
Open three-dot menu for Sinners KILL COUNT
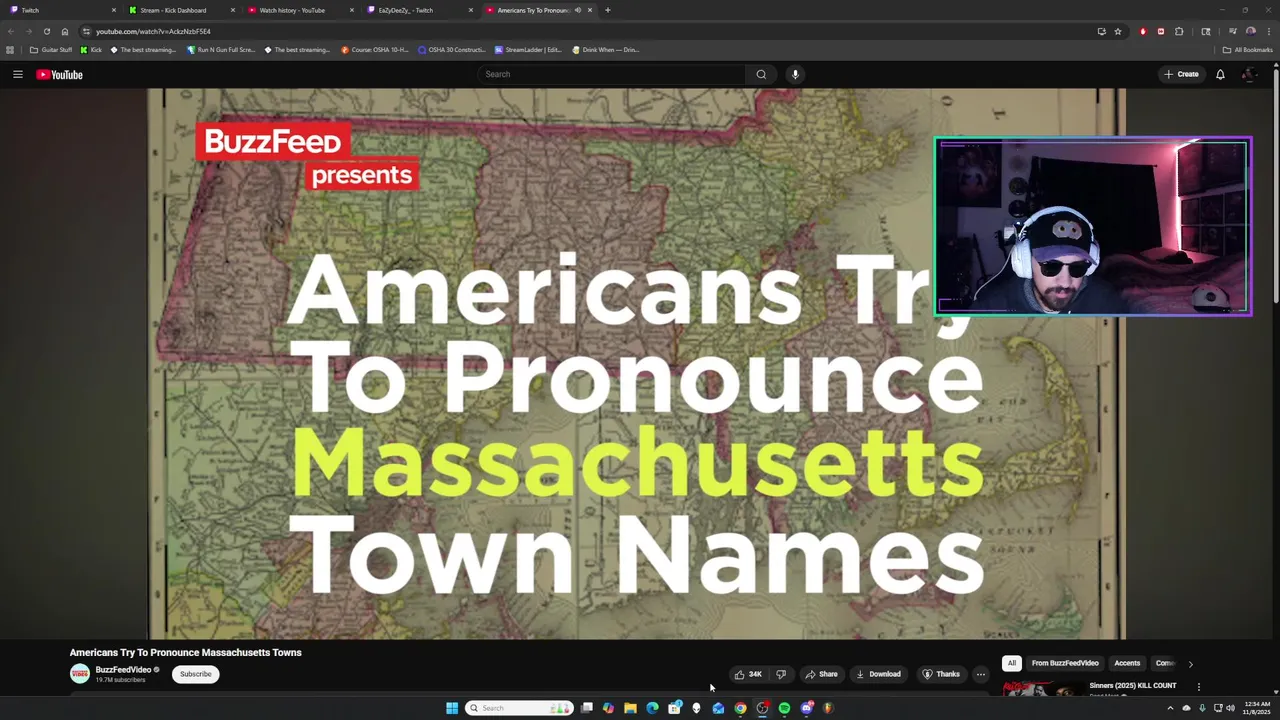click(x=1198, y=687)
